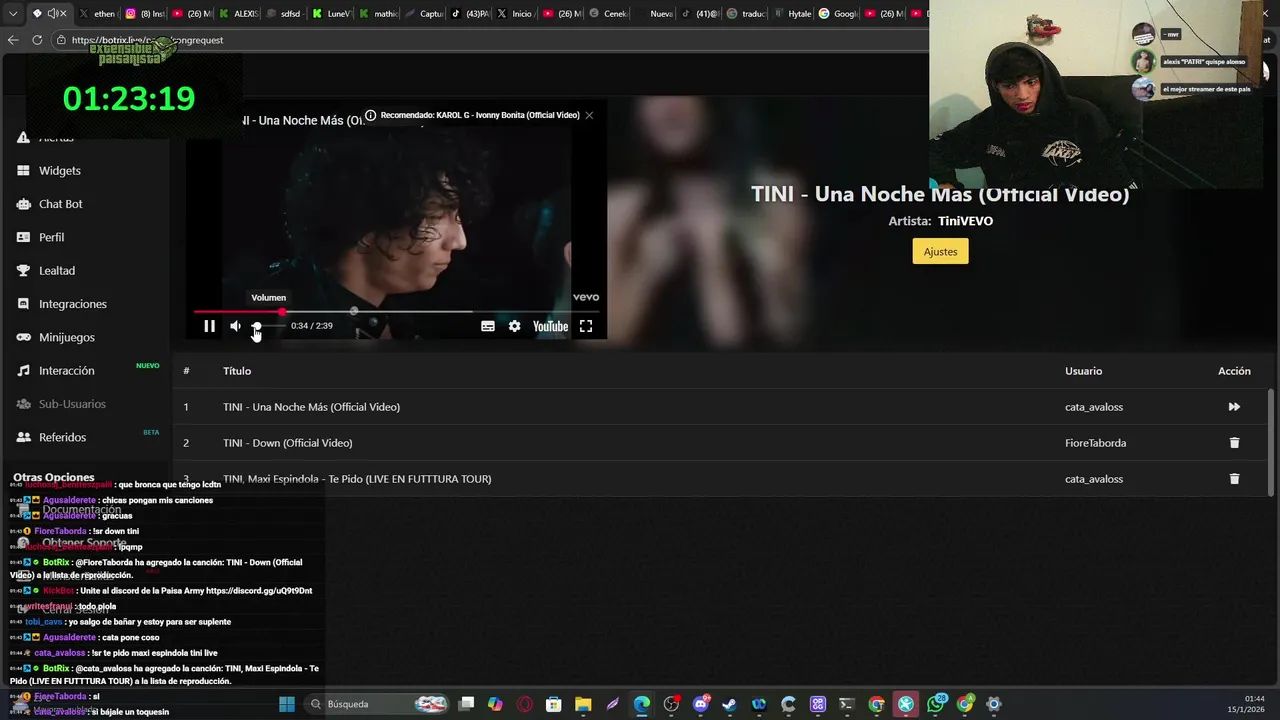Switch to the LuneV tab

pyautogui.click(x=331, y=14)
